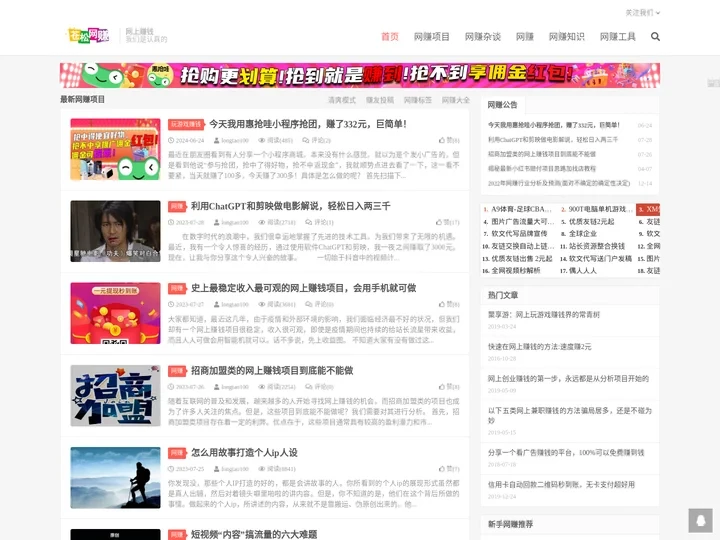Click the 赚友投稿 link
This screenshot has width=720, height=540.
[x=380, y=100]
